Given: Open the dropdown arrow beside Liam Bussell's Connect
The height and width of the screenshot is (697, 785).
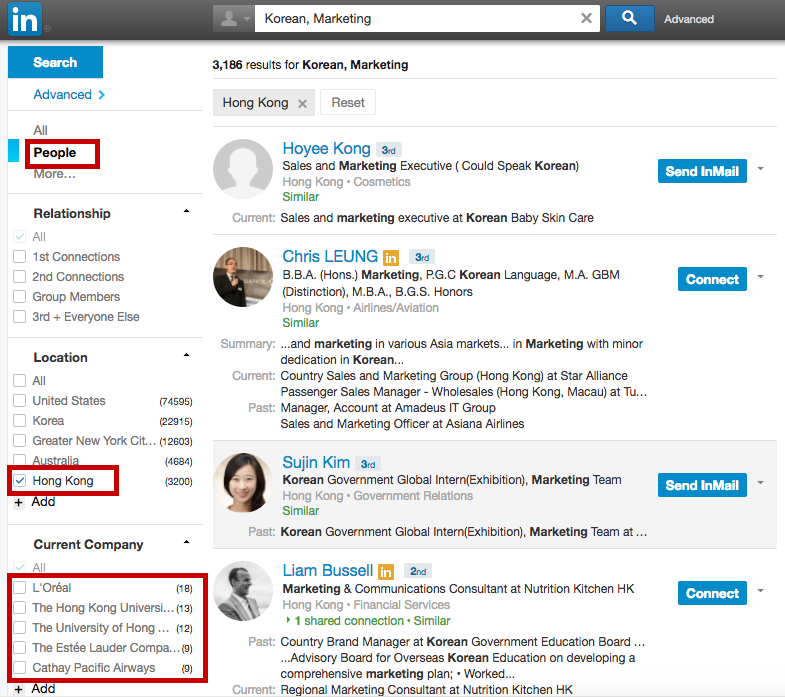Looking at the screenshot, I should [760, 591].
